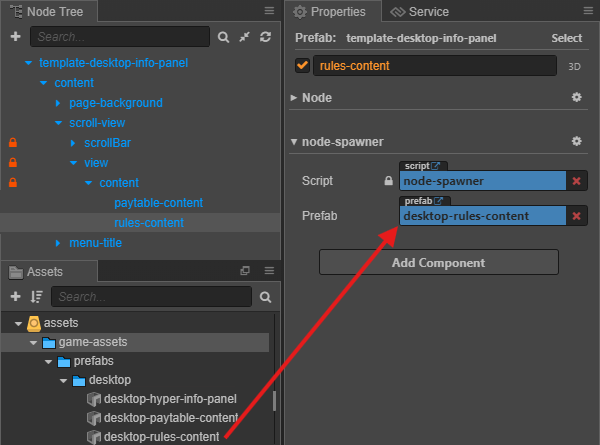Click the Assets search field
Image resolution: width=600 pixels, height=445 pixels.
point(152,297)
